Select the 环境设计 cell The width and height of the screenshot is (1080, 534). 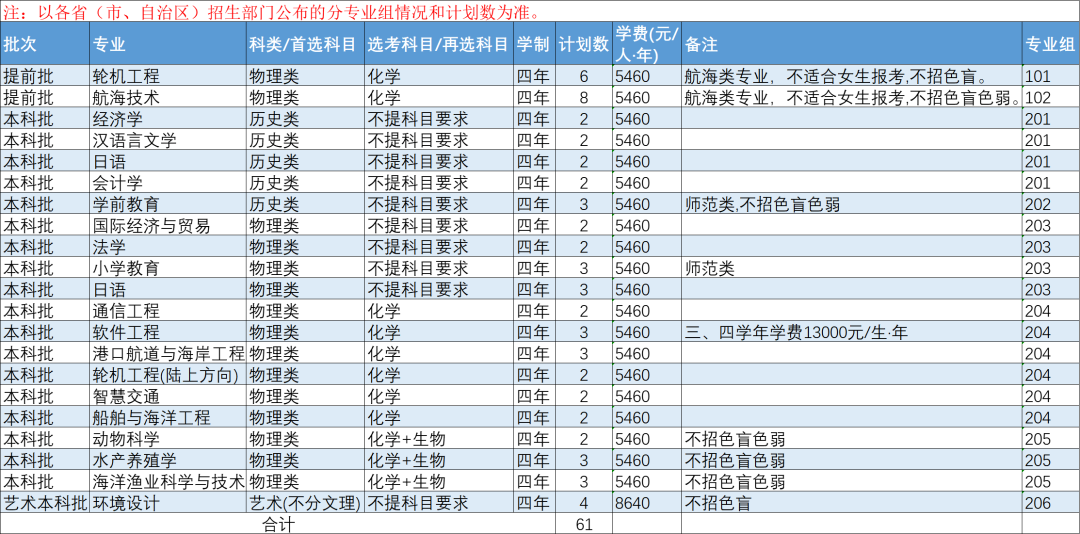coord(168,503)
